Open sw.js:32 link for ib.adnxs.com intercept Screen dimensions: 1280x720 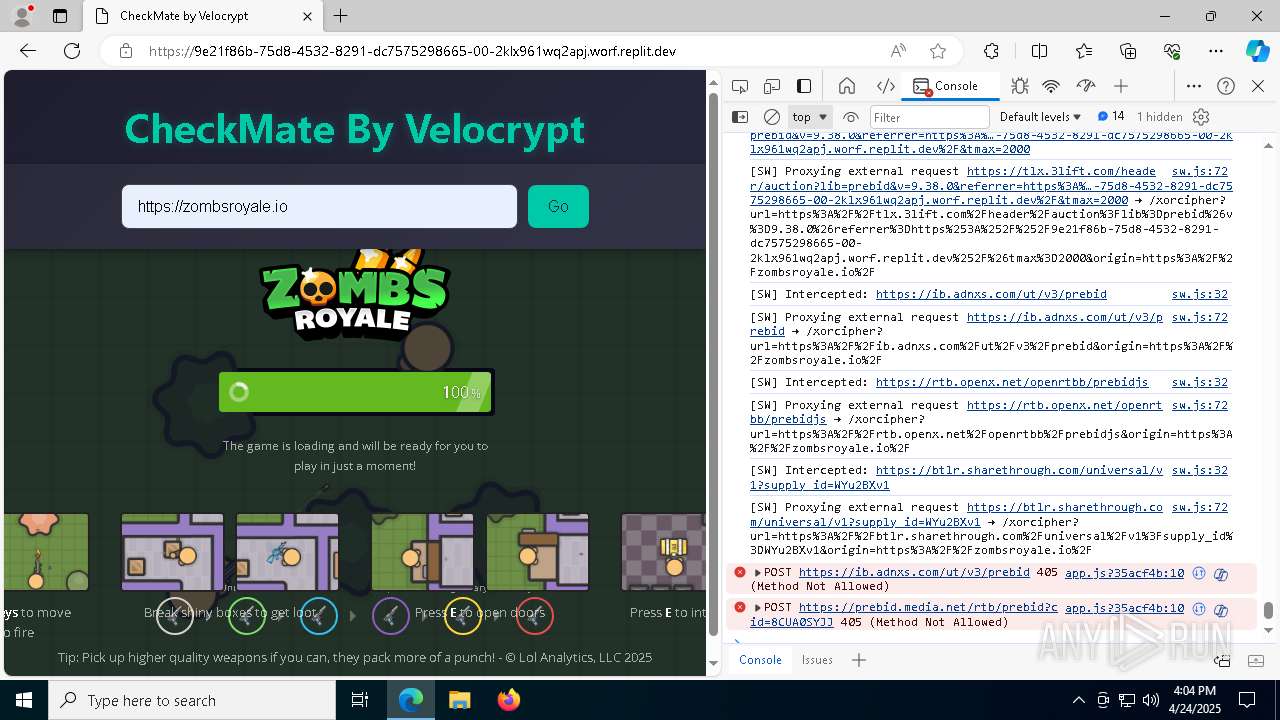click(x=1199, y=294)
